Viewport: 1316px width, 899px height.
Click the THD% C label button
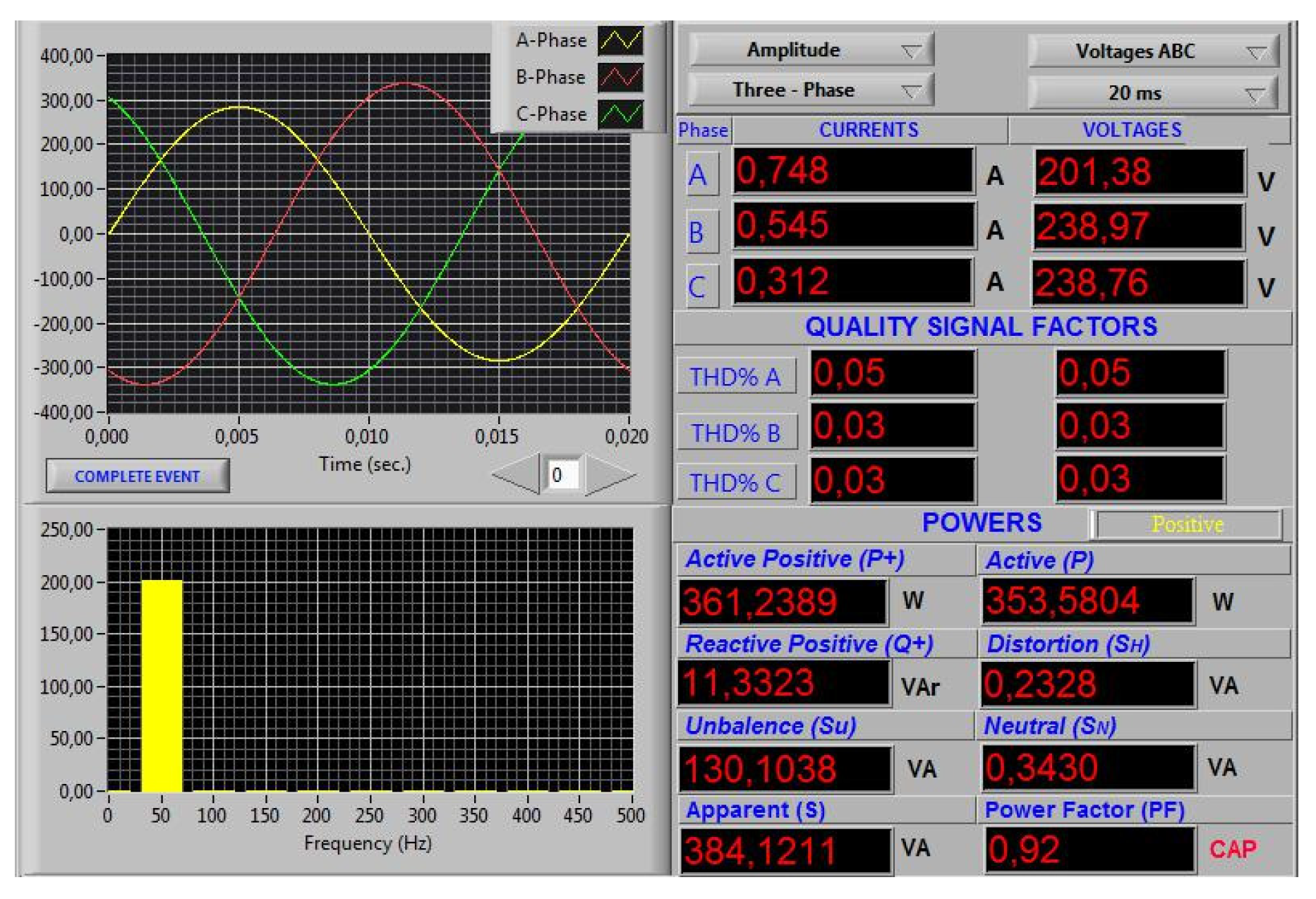736,483
